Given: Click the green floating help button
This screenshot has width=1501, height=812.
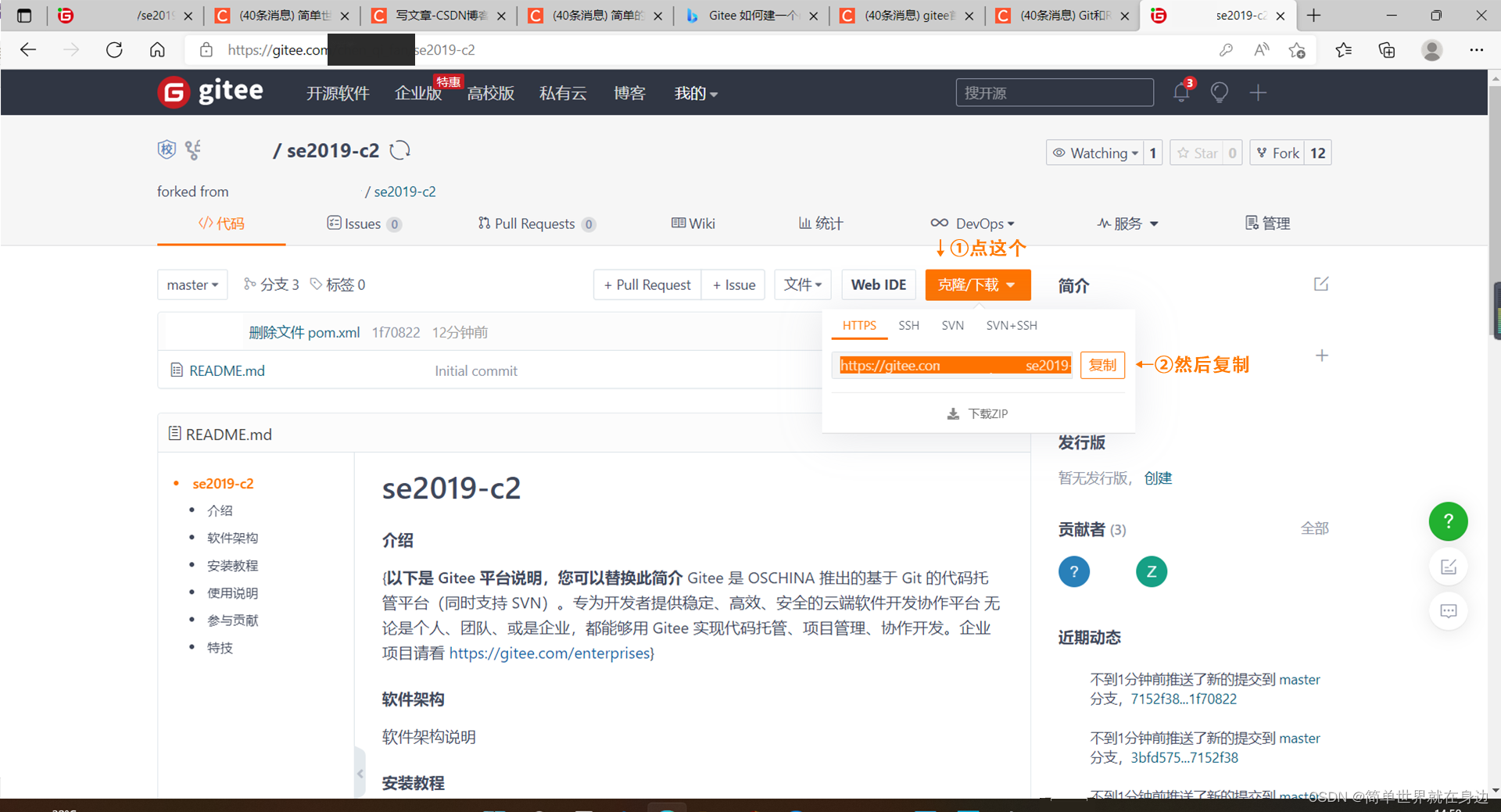Looking at the screenshot, I should (x=1448, y=521).
